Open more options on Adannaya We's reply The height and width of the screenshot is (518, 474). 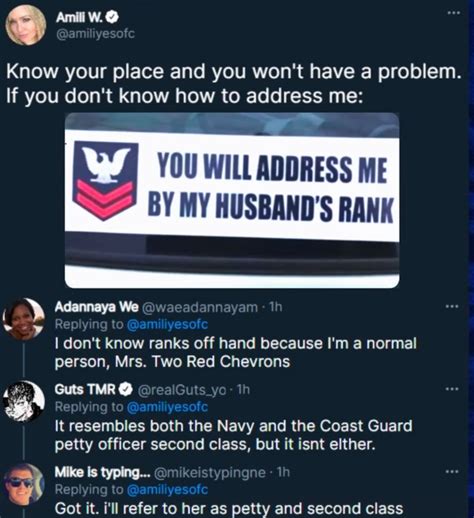click(x=452, y=306)
